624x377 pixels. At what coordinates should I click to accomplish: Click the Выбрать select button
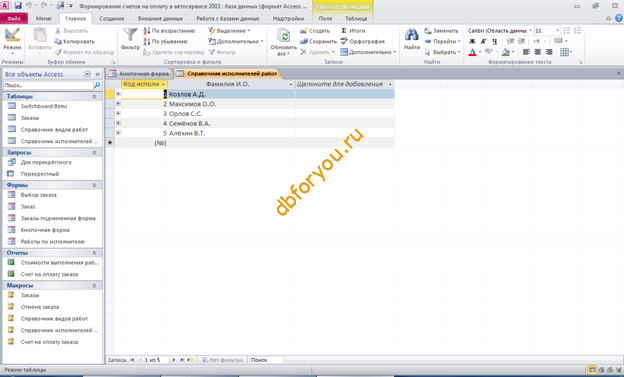click(442, 52)
